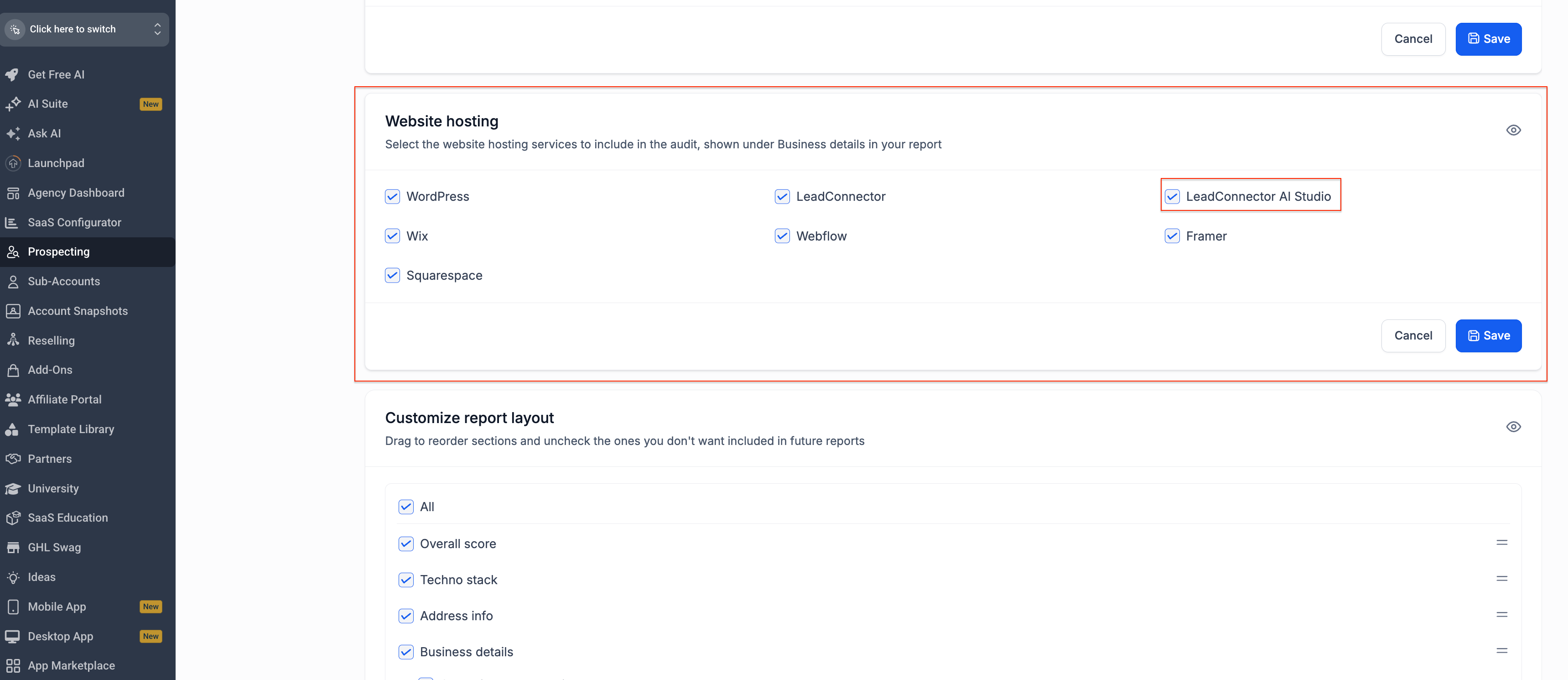Image resolution: width=1568 pixels, height=680 pixels.
Task: Uncheck the Framer hosting checkbox
Action: coord(1172,236)
